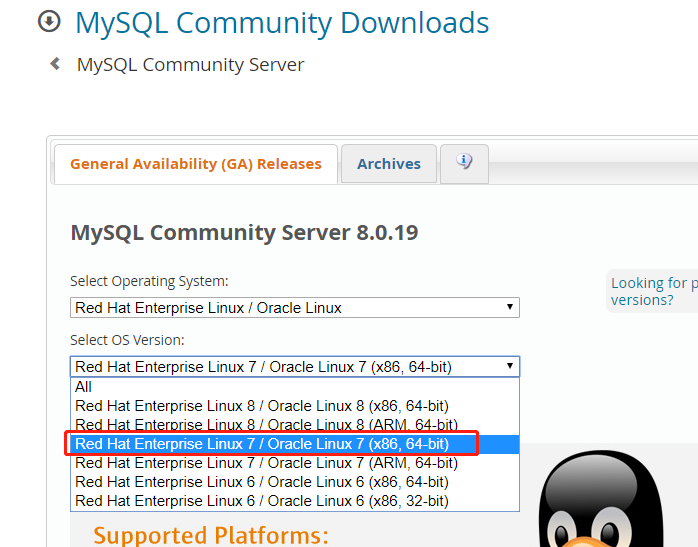Click the MySQL Community Downloads heading
Viewport: 698px width, 547px height.
pos(282,23)
